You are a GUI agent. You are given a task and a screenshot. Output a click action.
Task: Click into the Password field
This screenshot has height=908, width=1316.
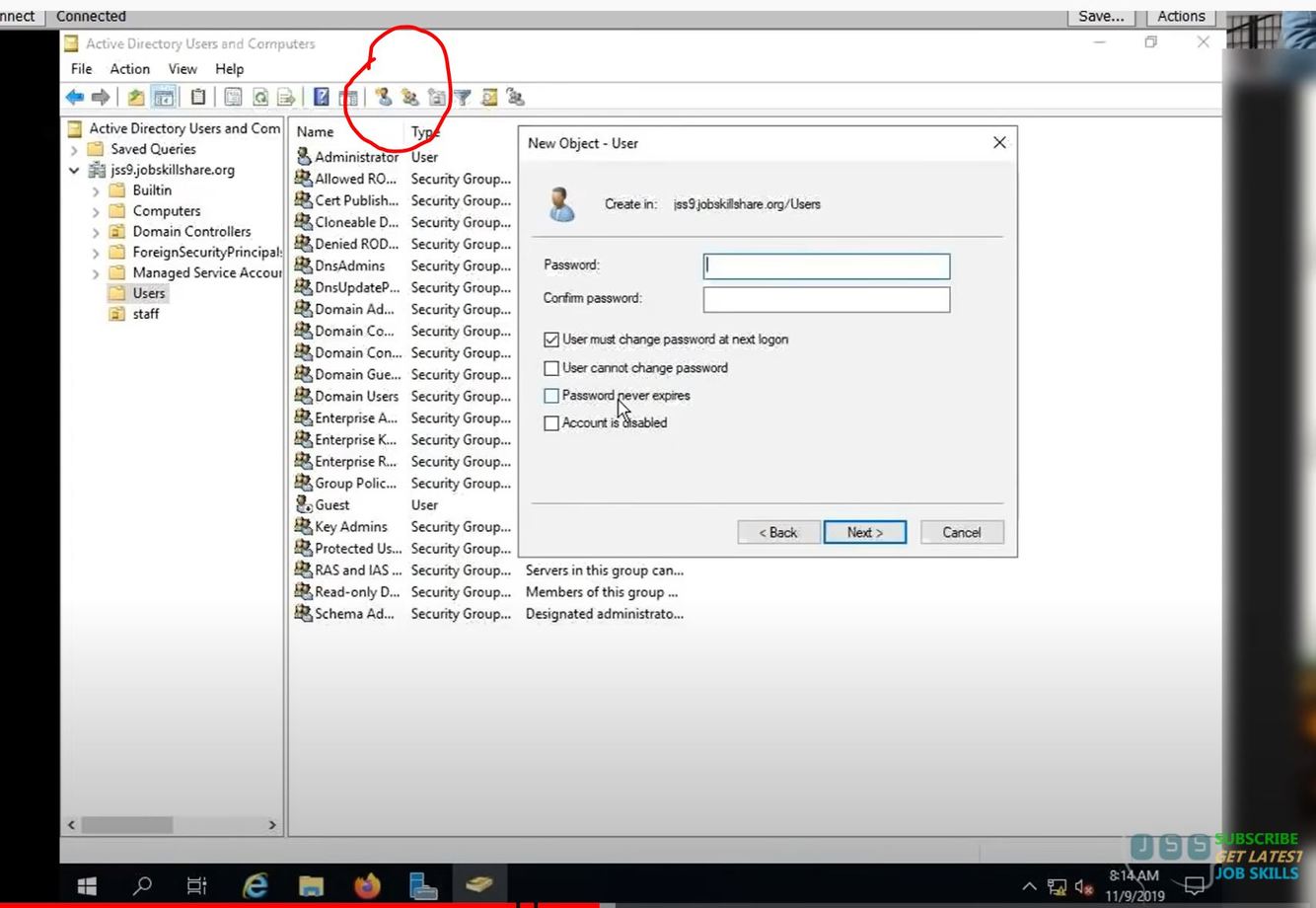point(827,266)
